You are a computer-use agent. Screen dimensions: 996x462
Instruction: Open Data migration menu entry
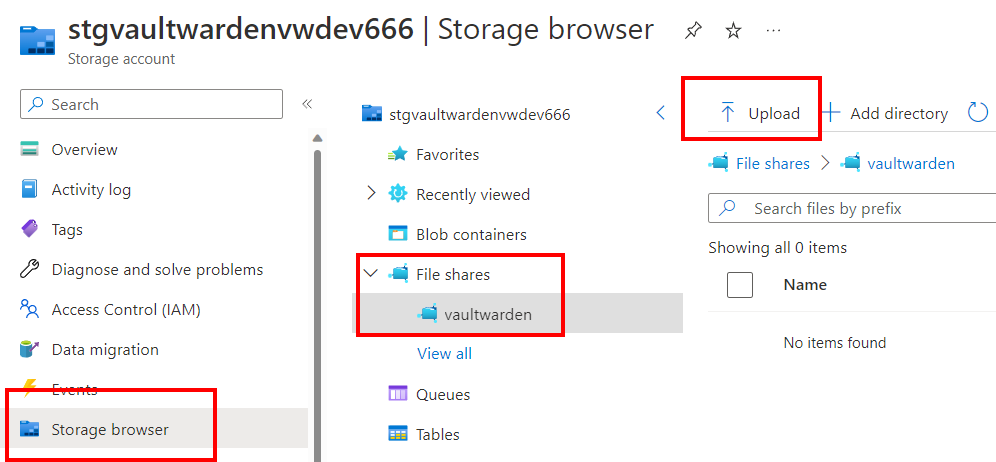click(x=89, y=350)
